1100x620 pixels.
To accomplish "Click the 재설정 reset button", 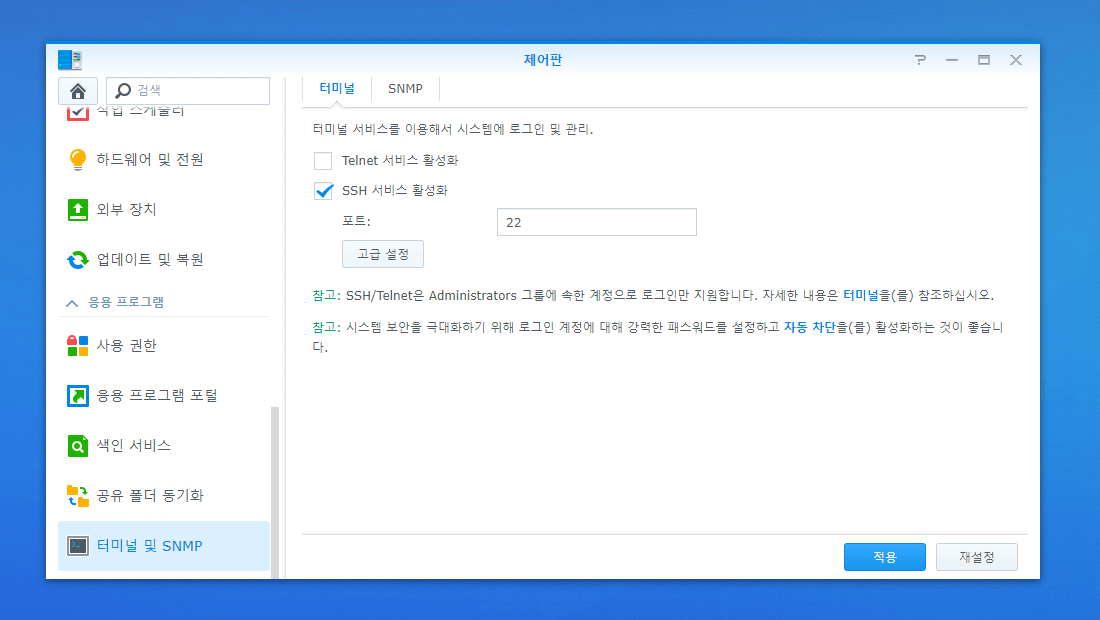I will [x=977, y=557].
